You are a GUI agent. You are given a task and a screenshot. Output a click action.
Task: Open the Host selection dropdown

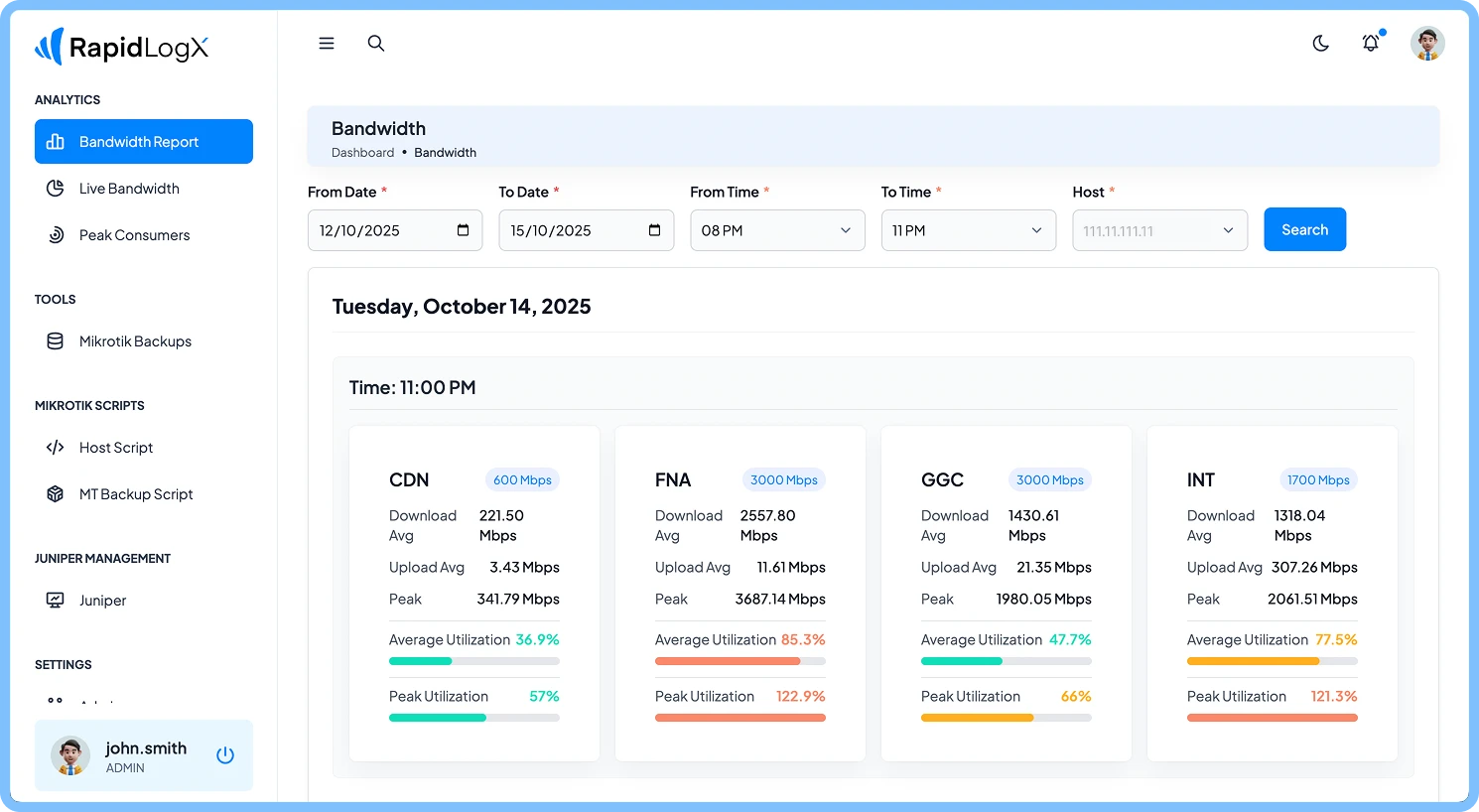1158,230
